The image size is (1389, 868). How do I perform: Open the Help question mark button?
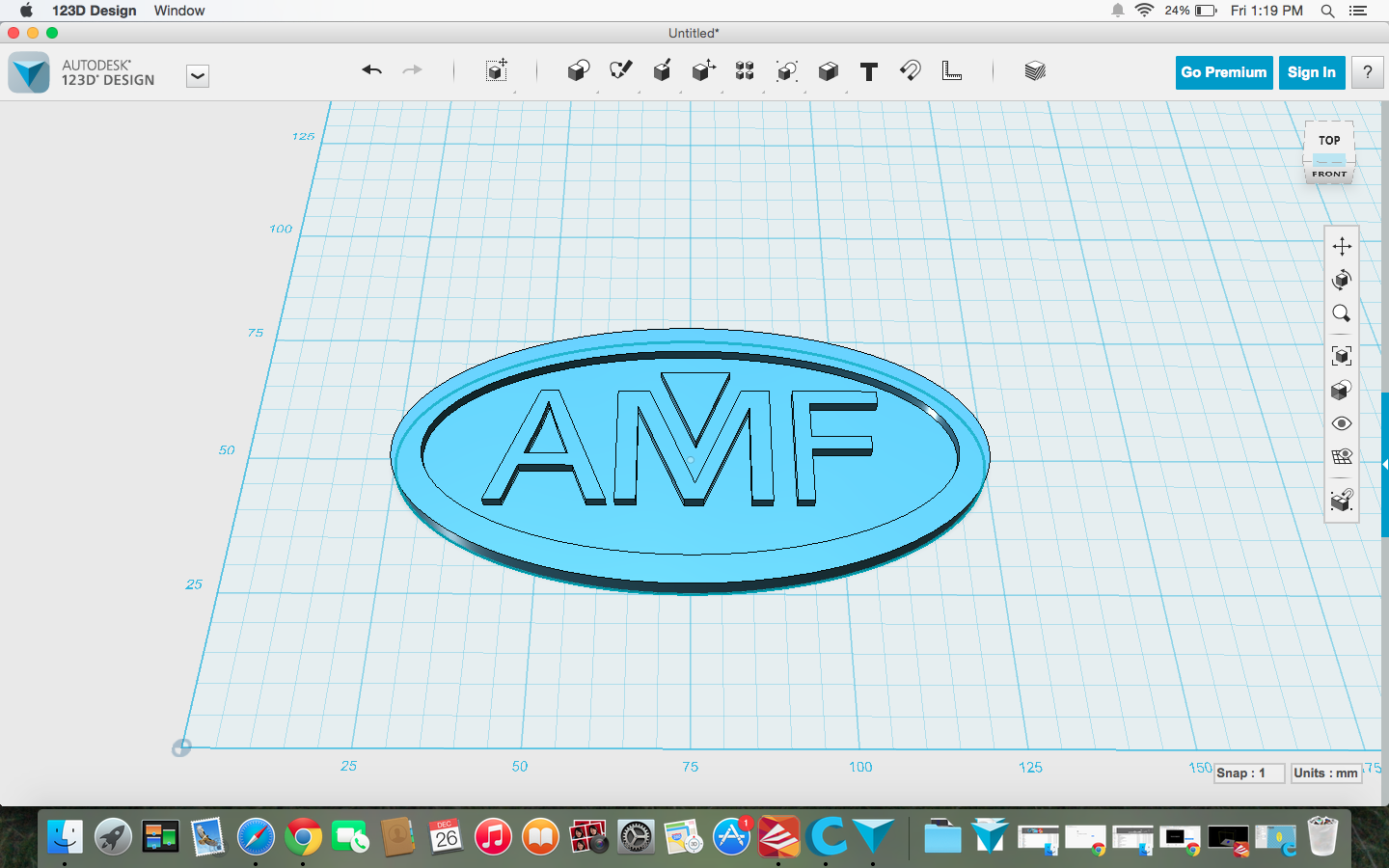tap(1368, 72)
